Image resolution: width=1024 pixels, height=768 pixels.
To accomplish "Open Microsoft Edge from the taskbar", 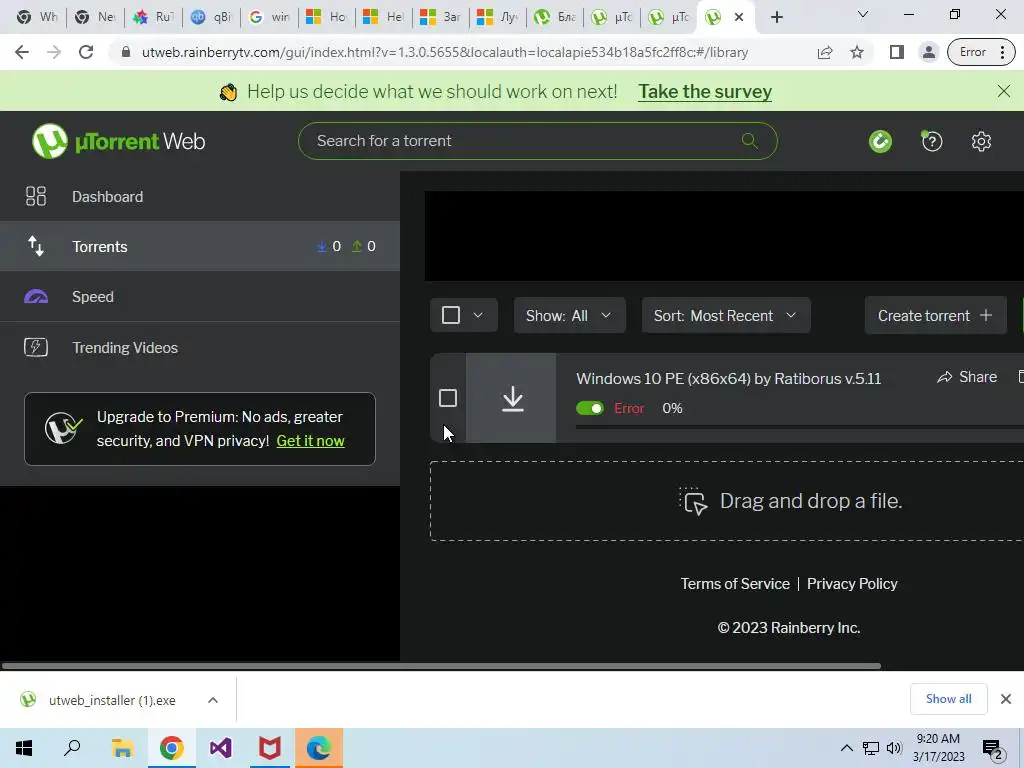I will tap(319, 748).
